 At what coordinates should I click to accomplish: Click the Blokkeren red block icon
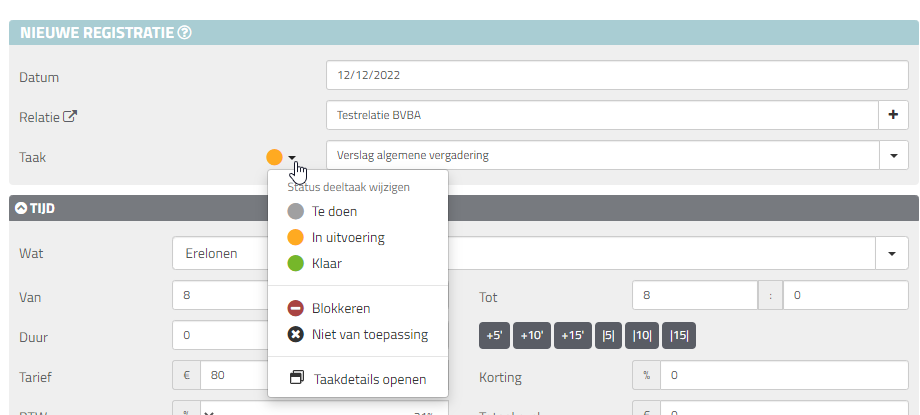coord(296,309)
